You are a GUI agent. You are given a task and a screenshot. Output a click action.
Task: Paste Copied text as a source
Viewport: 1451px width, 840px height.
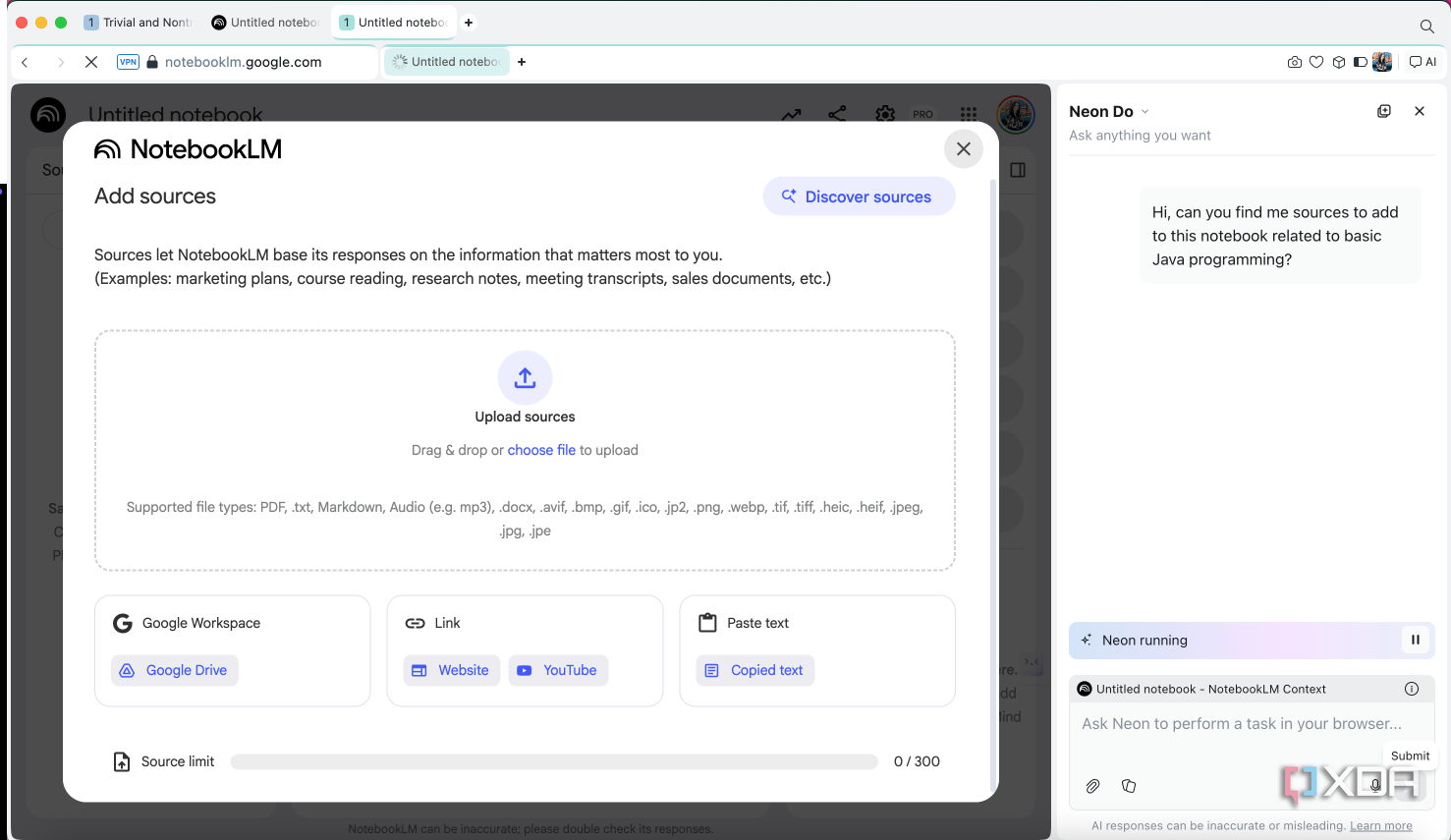[x=755, y=670]
